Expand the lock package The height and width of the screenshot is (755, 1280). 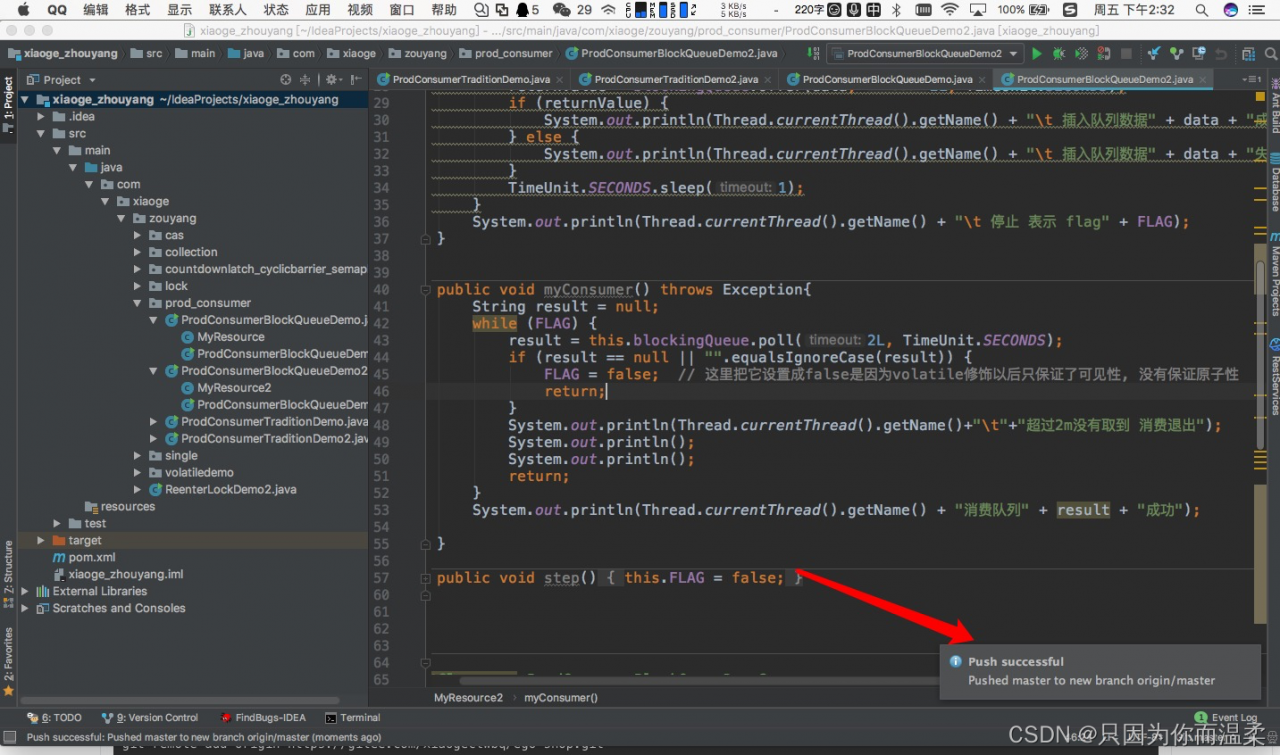[x=138, y=287]
